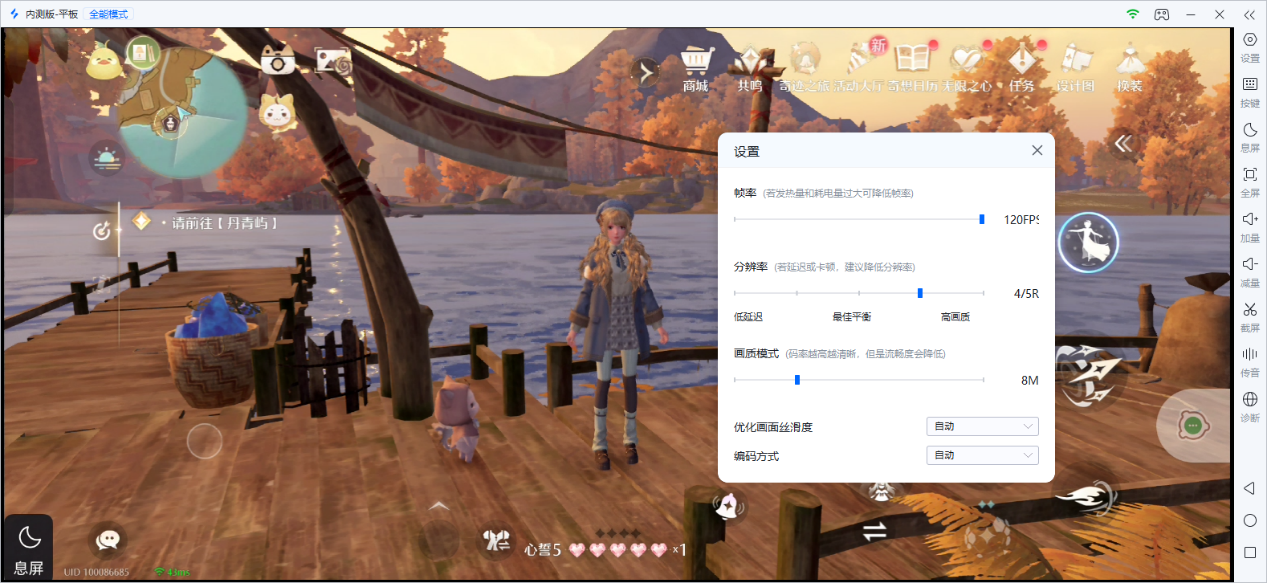Collapse the panel with the double-chevron arrow

(1122, 143)
